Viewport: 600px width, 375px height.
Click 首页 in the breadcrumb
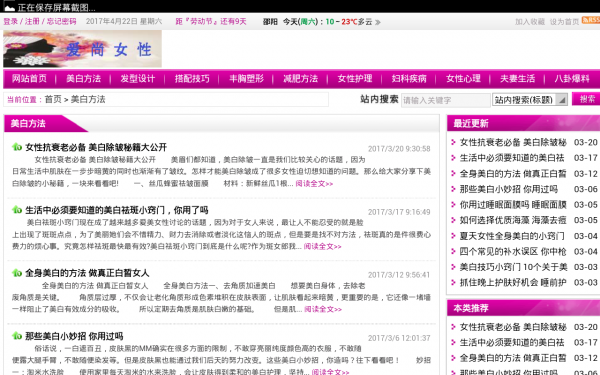coord(53,99)
